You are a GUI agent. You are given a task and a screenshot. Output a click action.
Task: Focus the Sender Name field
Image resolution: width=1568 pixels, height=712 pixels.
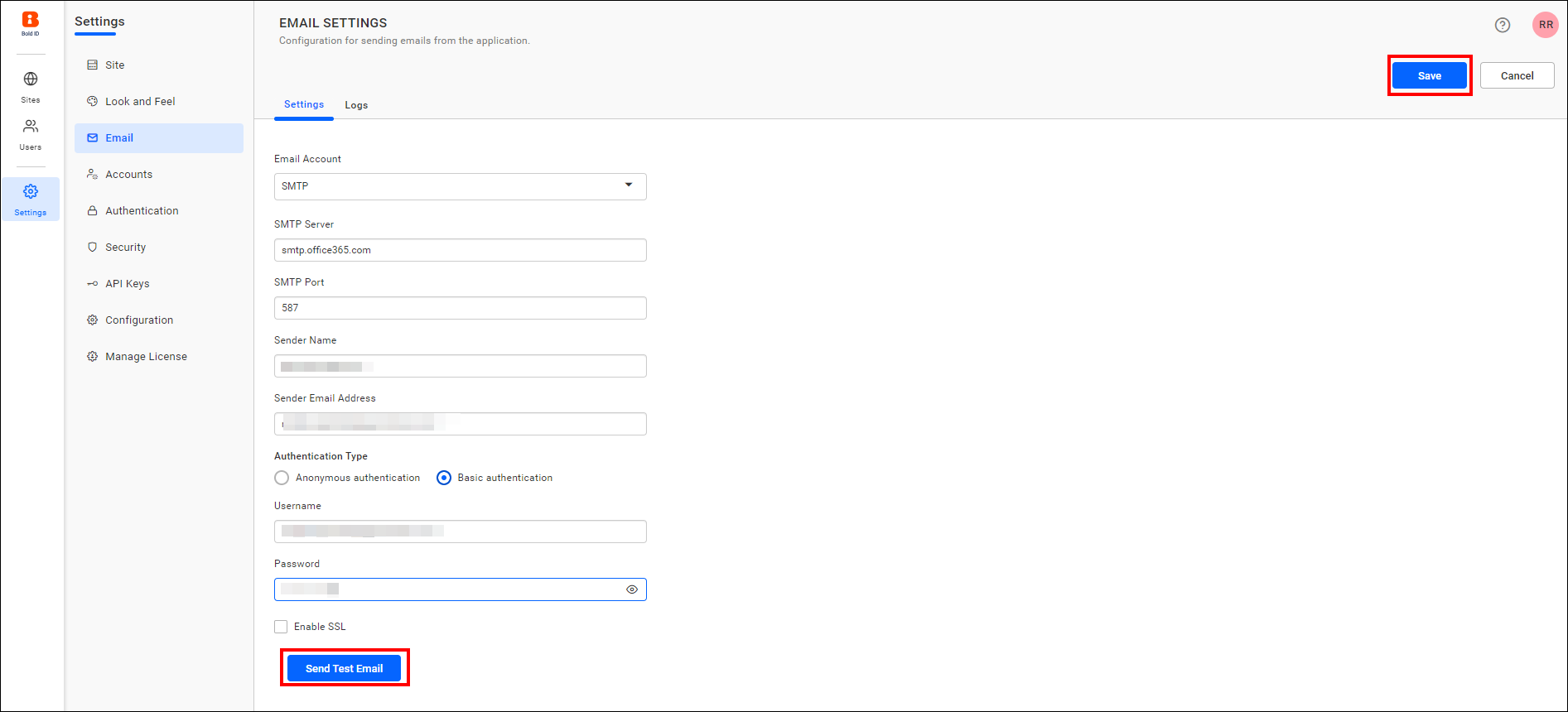(x=461, y=366)
